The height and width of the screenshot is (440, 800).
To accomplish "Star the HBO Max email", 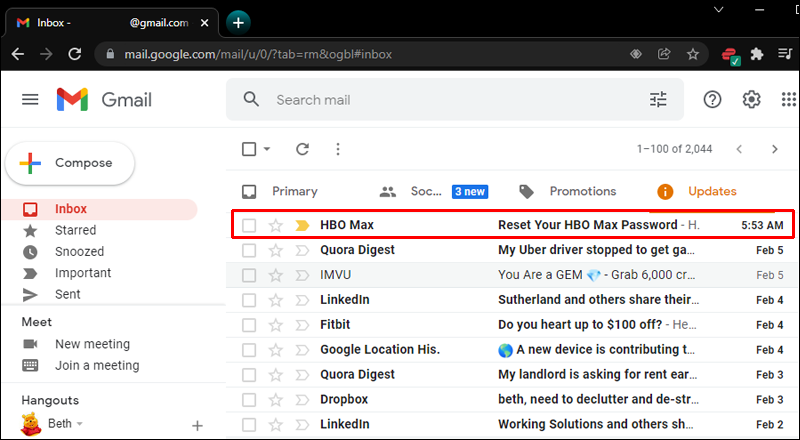I will [x=276, y=225].
